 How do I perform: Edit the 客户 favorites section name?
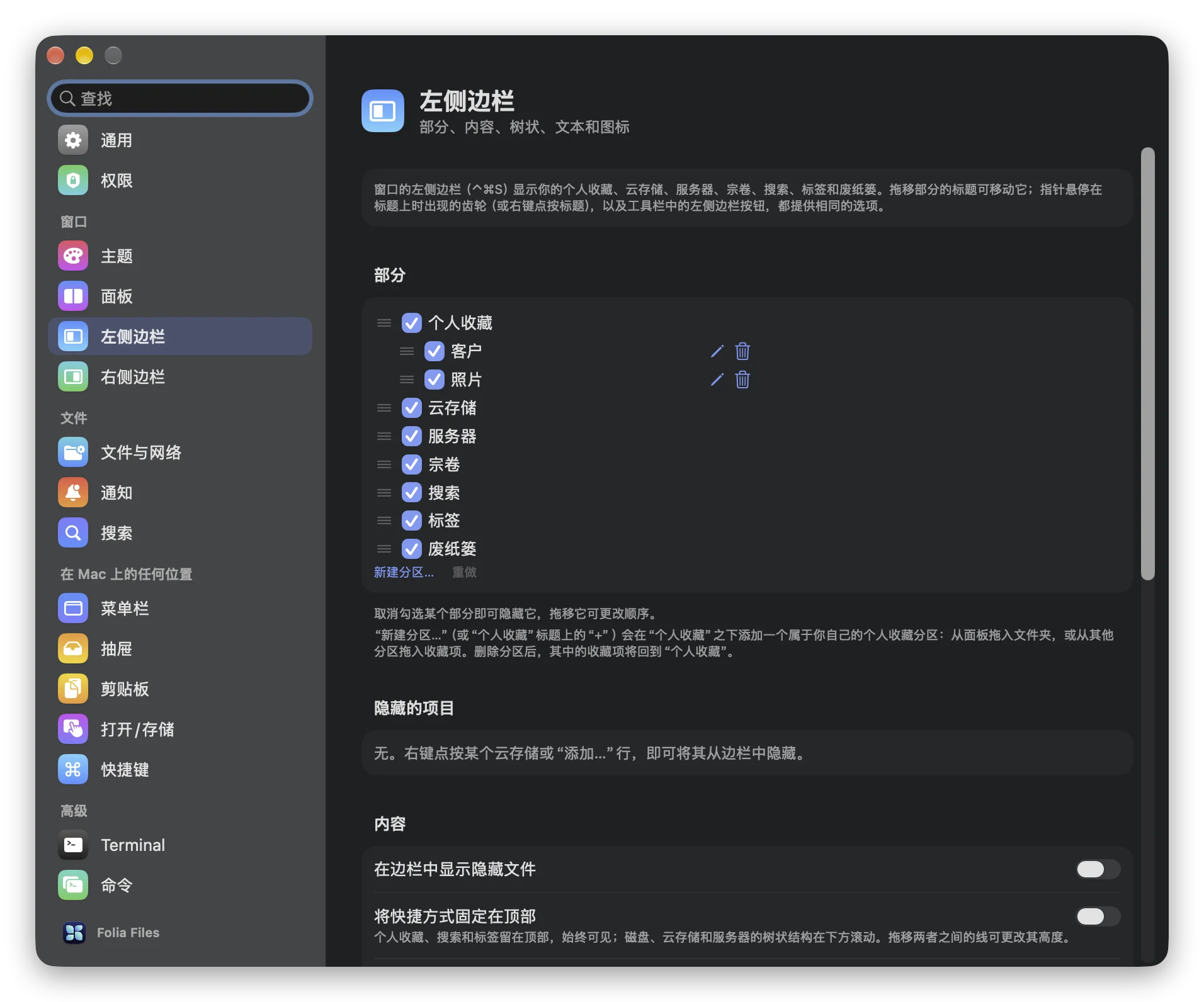(x=717, y=351)
